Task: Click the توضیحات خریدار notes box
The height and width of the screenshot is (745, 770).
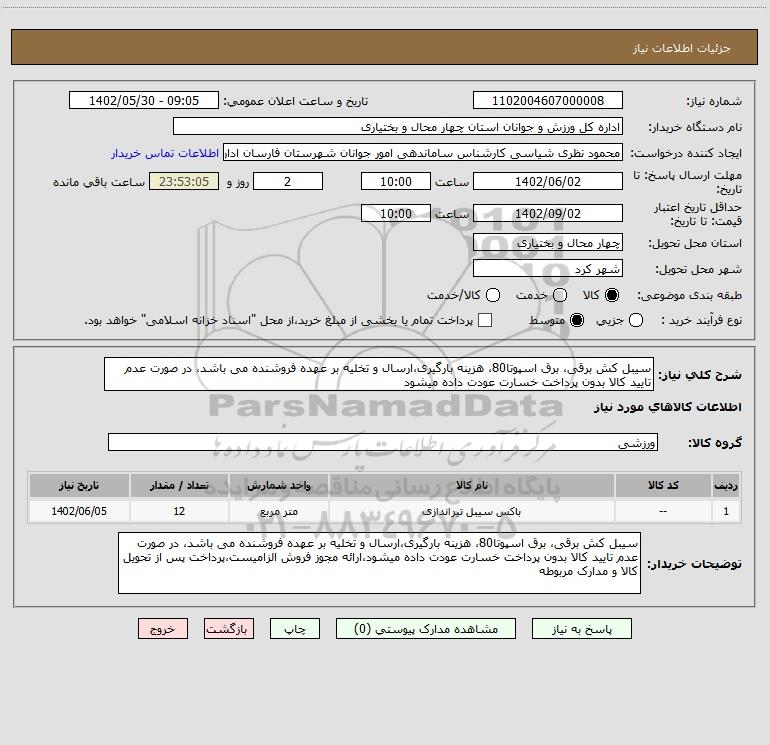Action: point(379,563)
